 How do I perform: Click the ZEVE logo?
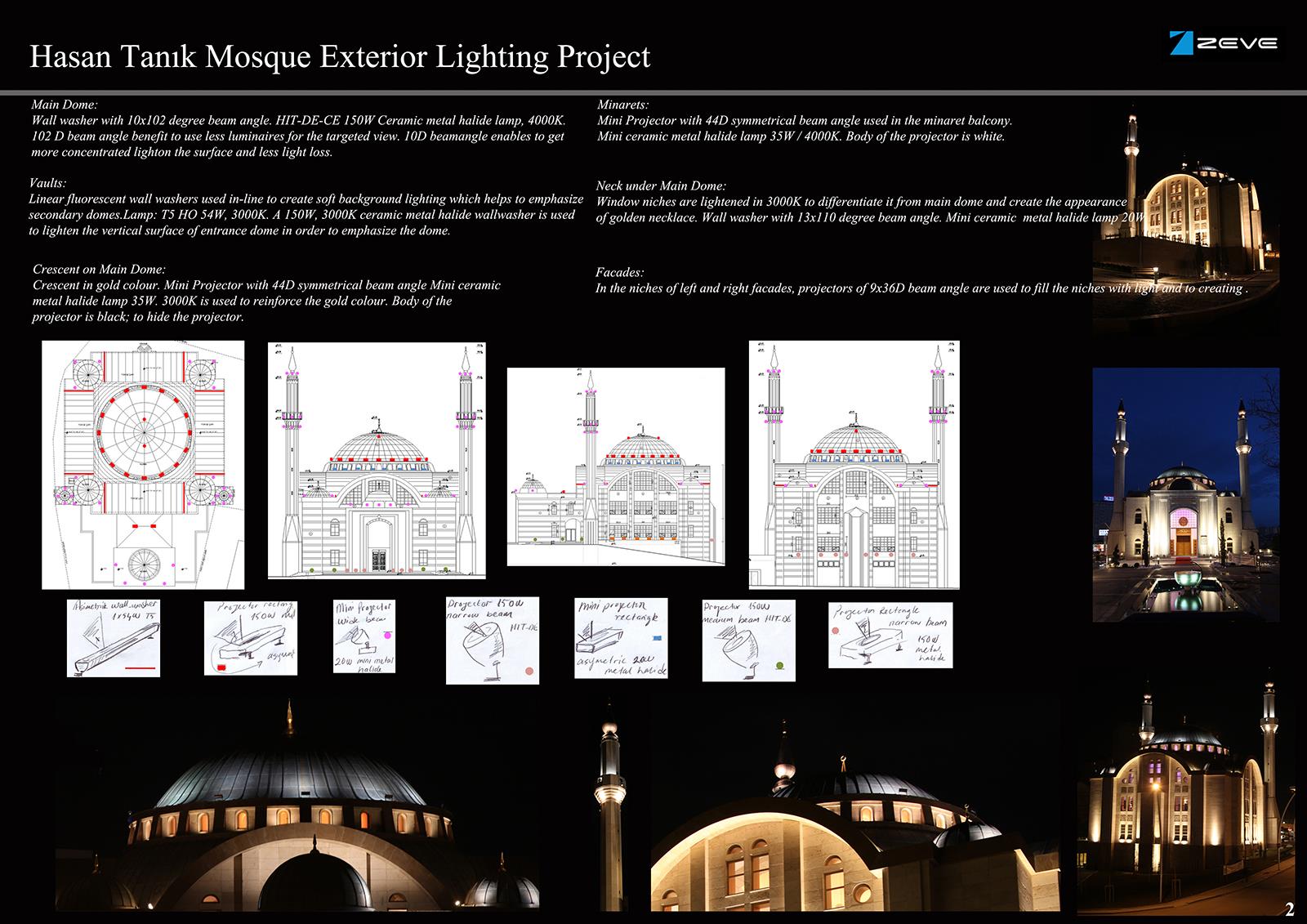[x=1222, y=44]
